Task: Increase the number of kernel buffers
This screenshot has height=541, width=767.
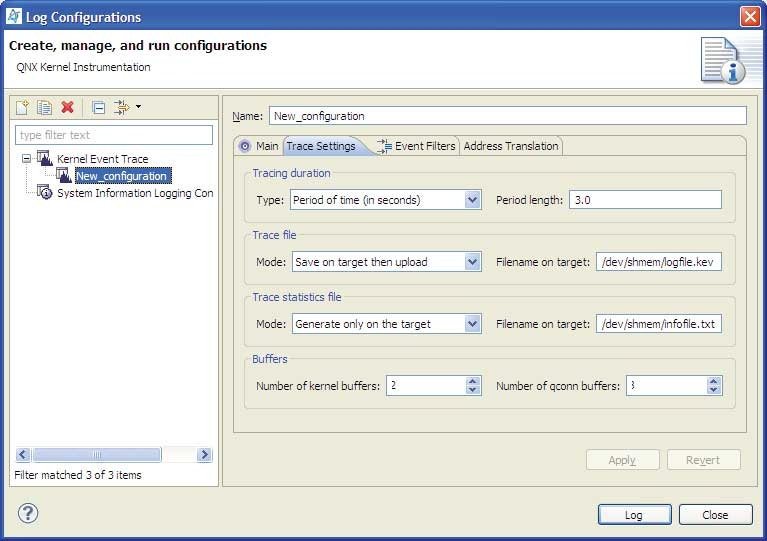Action: (x=473, y=381)
